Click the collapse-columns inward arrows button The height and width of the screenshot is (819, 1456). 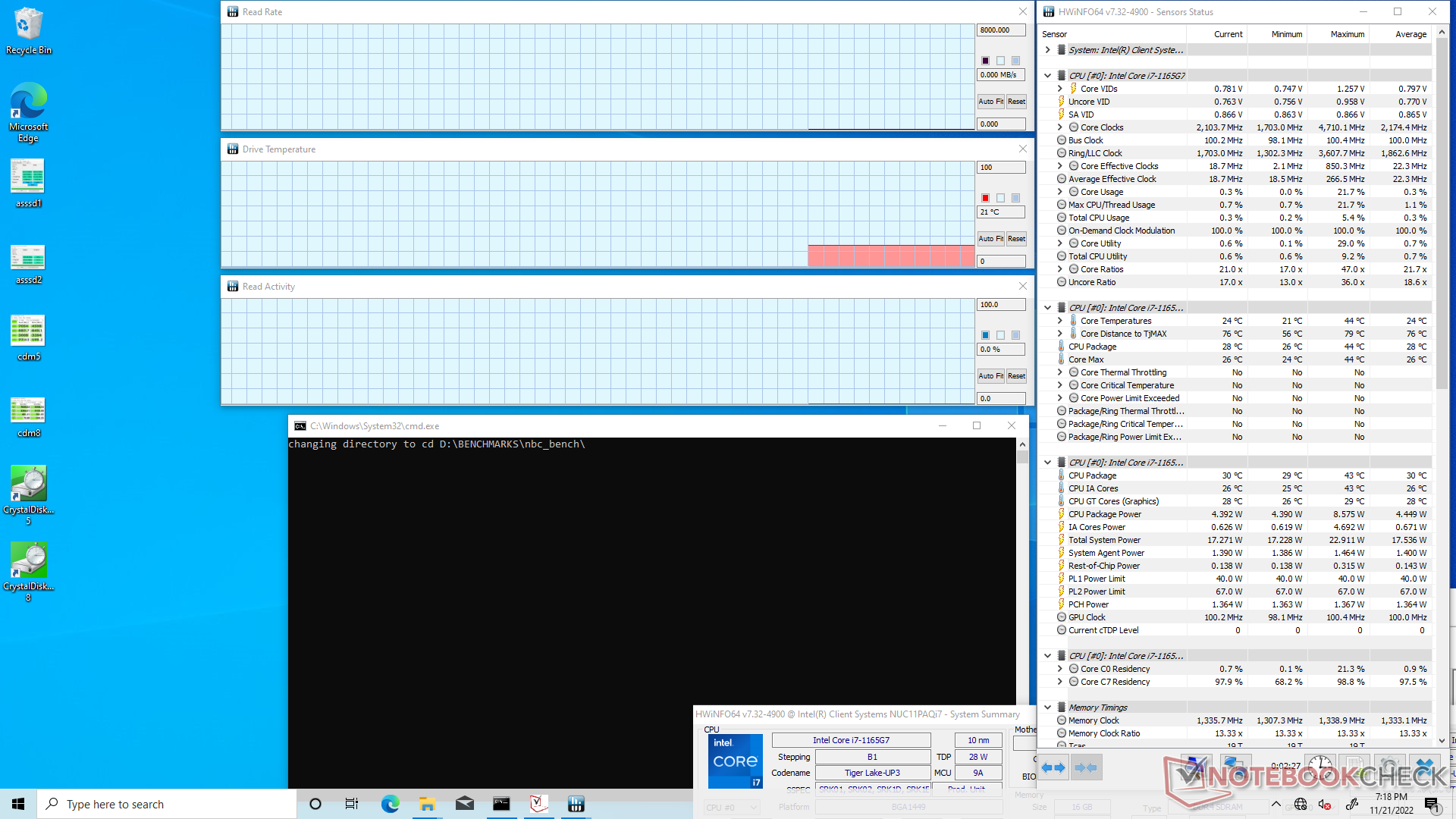click(1086, 767)
